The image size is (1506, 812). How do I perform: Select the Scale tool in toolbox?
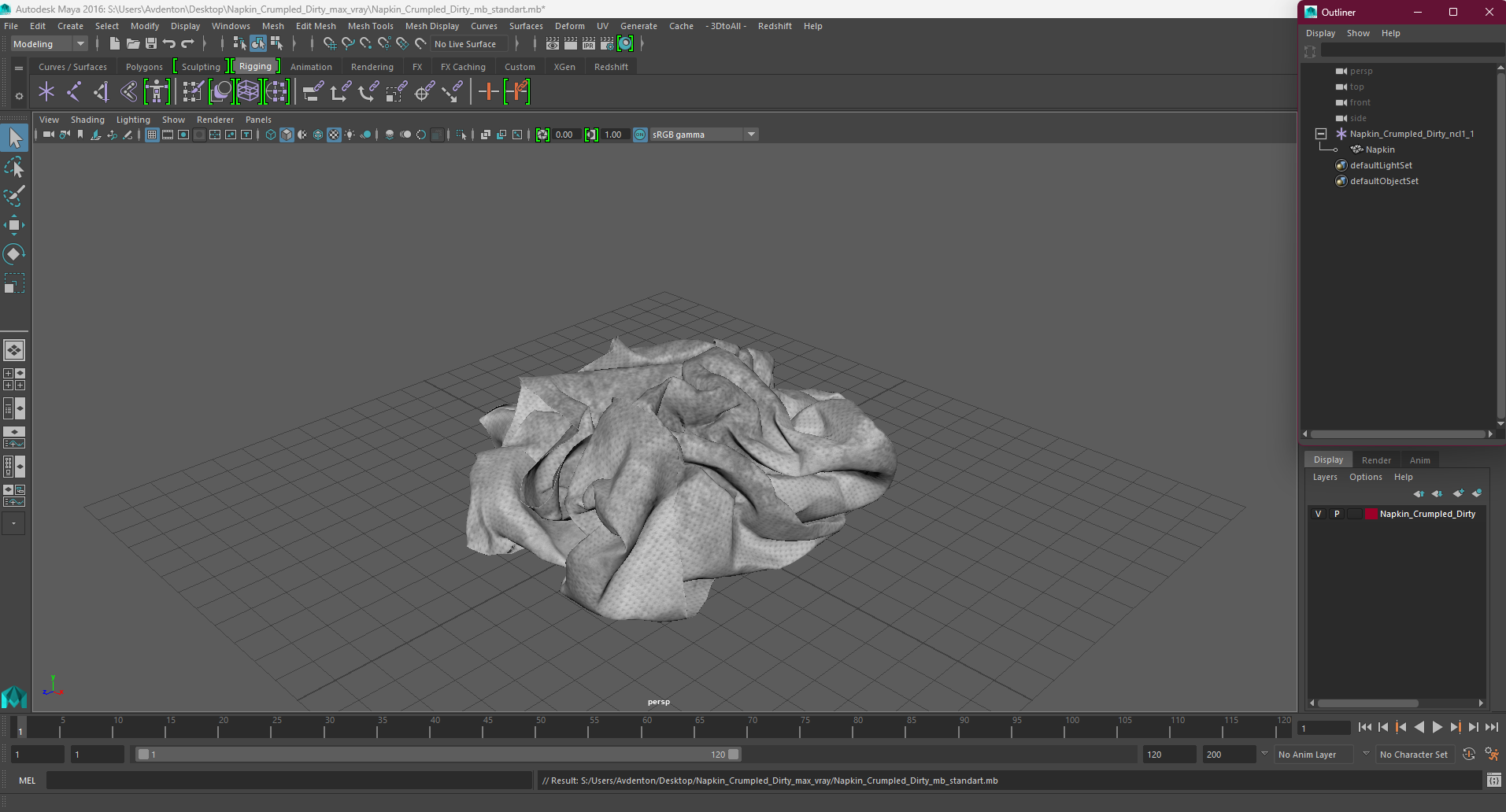tap(14, 283)
